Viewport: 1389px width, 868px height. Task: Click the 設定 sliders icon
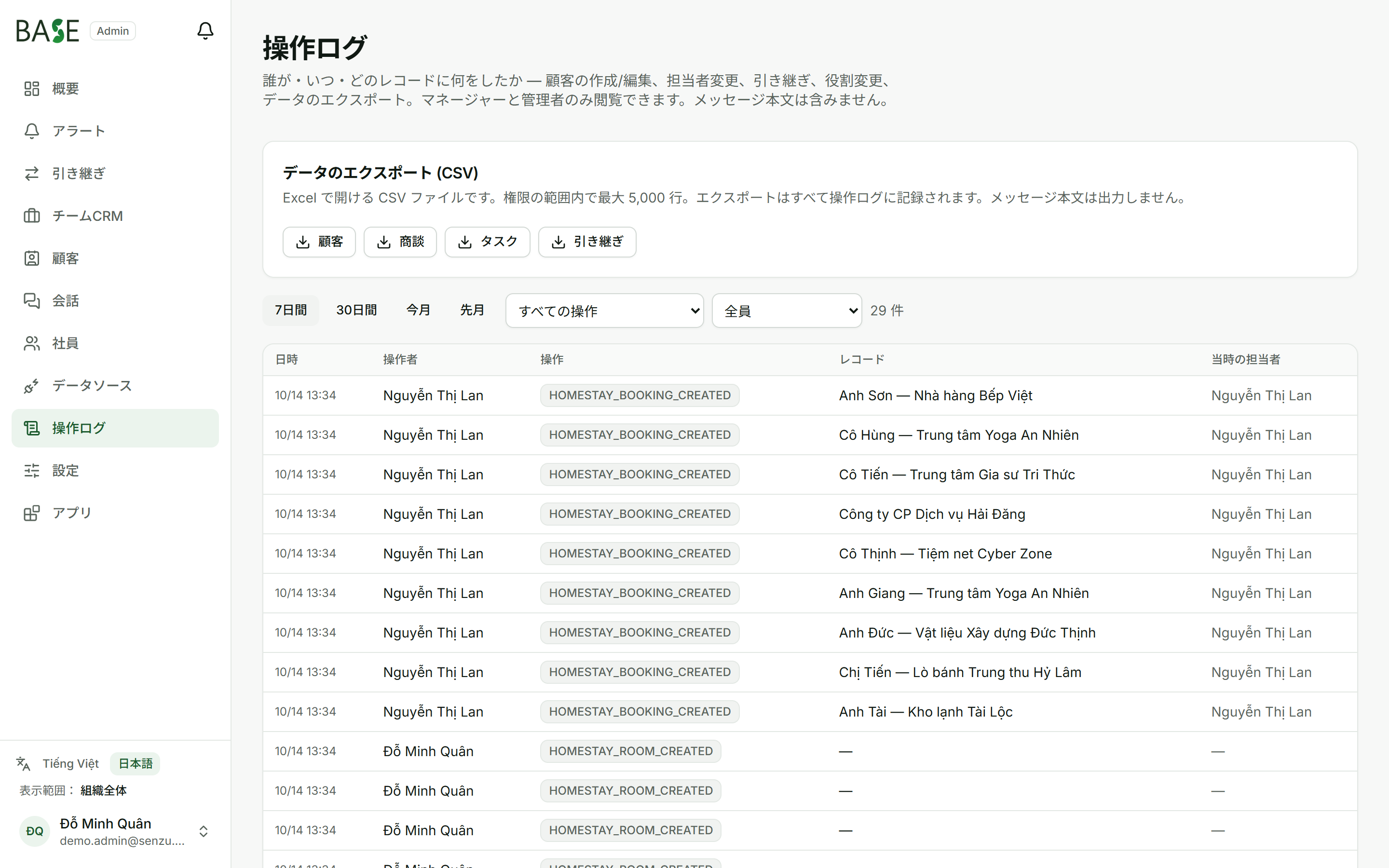tap(31, 471)
